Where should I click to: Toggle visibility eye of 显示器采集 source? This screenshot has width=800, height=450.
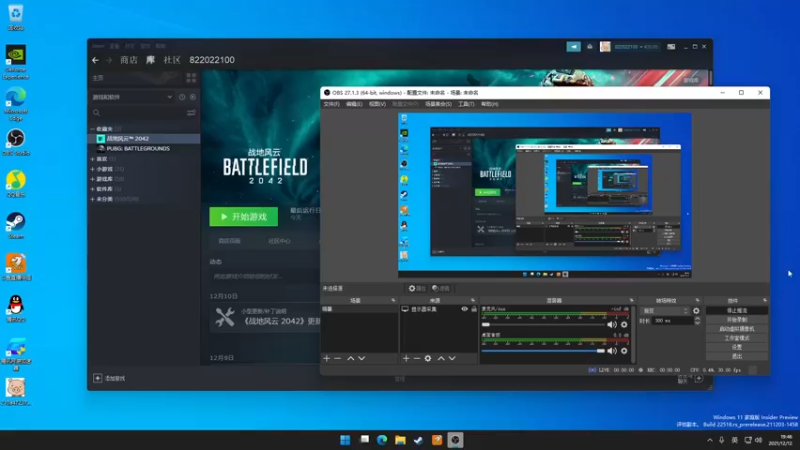tap(464, 309)
